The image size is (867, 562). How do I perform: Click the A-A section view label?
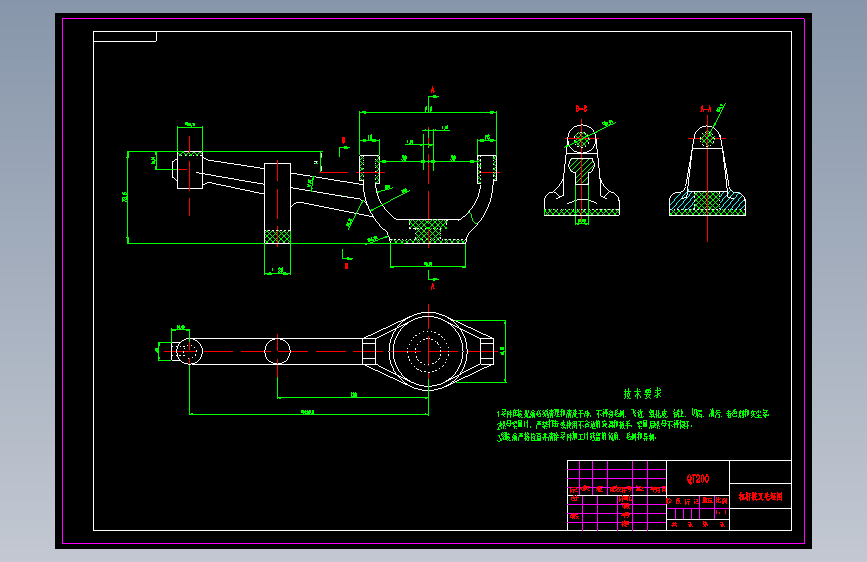point(706,109)
